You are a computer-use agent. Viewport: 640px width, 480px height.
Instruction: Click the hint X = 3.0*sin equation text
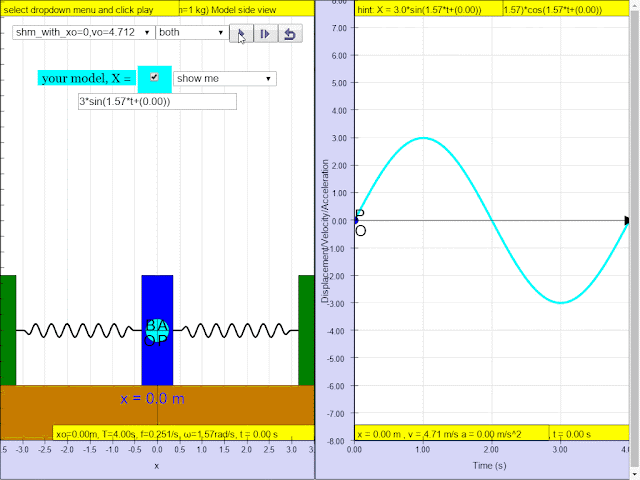point(420,10)
